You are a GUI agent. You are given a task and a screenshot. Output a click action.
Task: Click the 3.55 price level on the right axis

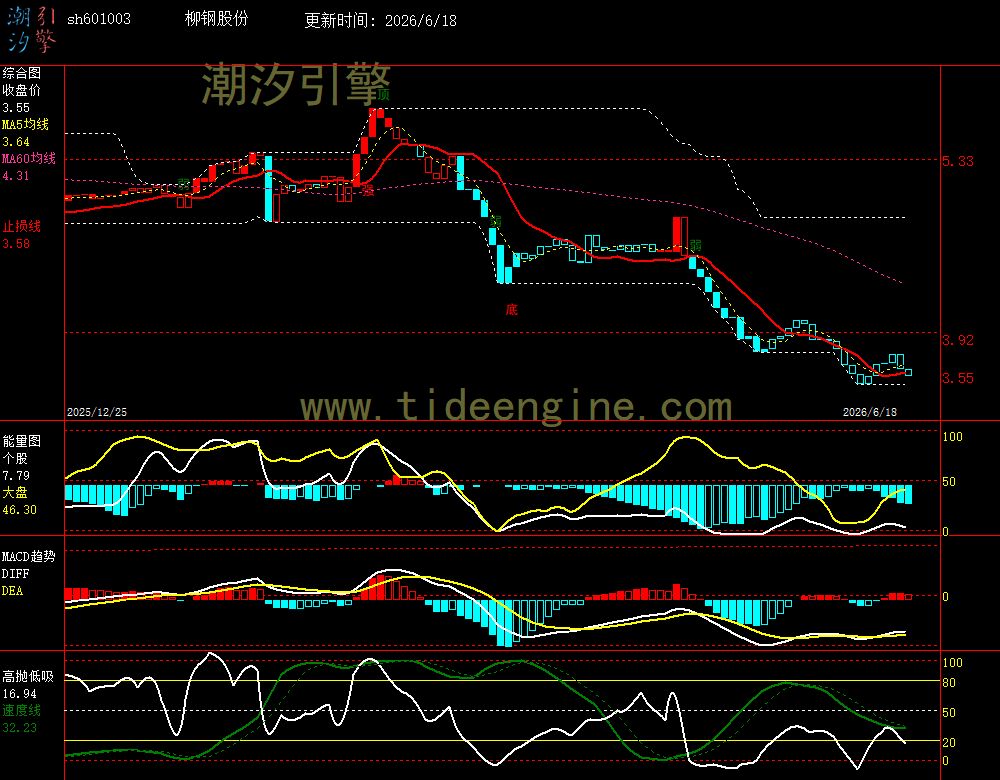point(958,378)
